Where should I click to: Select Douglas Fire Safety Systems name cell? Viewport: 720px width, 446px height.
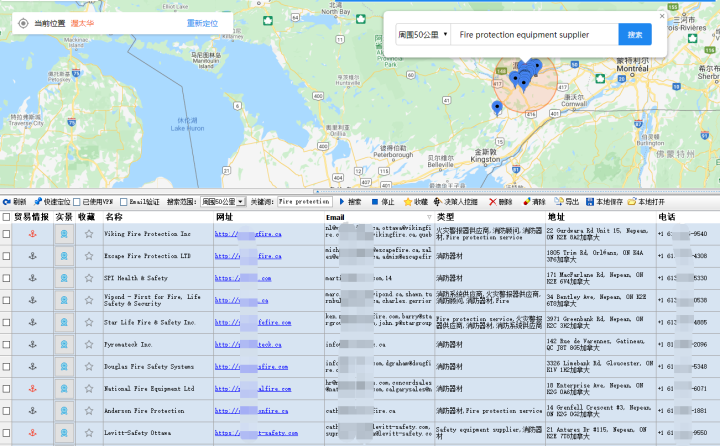(x=158, y=367)
